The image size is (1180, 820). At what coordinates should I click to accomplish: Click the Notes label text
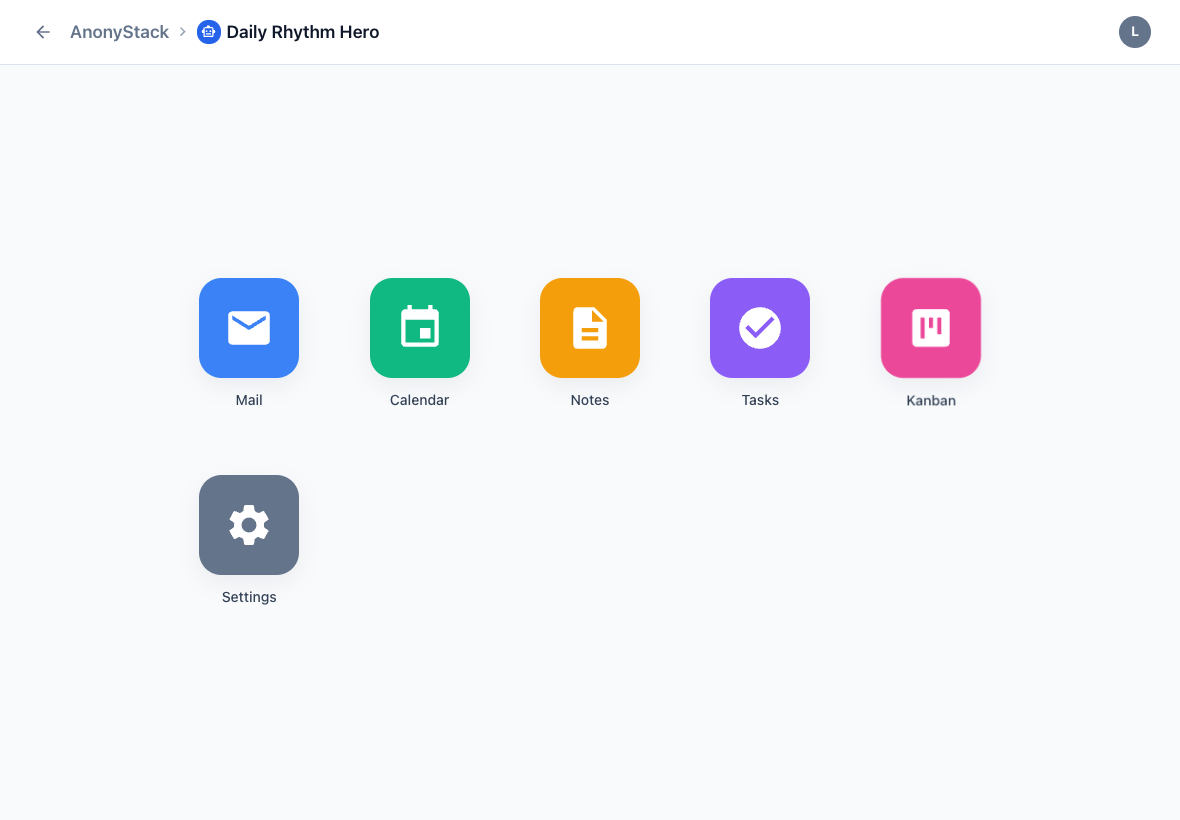pos(589,400)
